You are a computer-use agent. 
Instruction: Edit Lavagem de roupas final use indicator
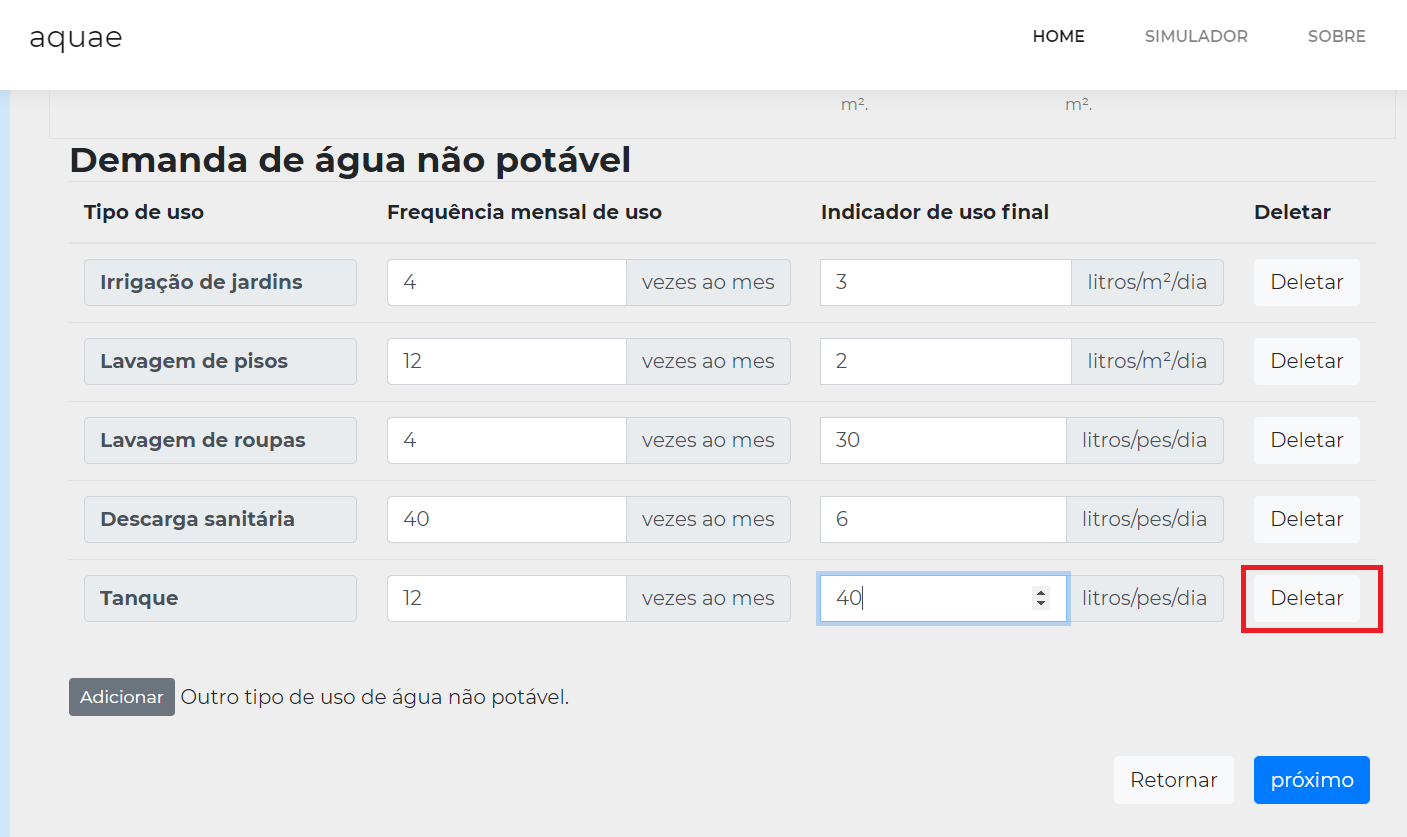(943, 440)
